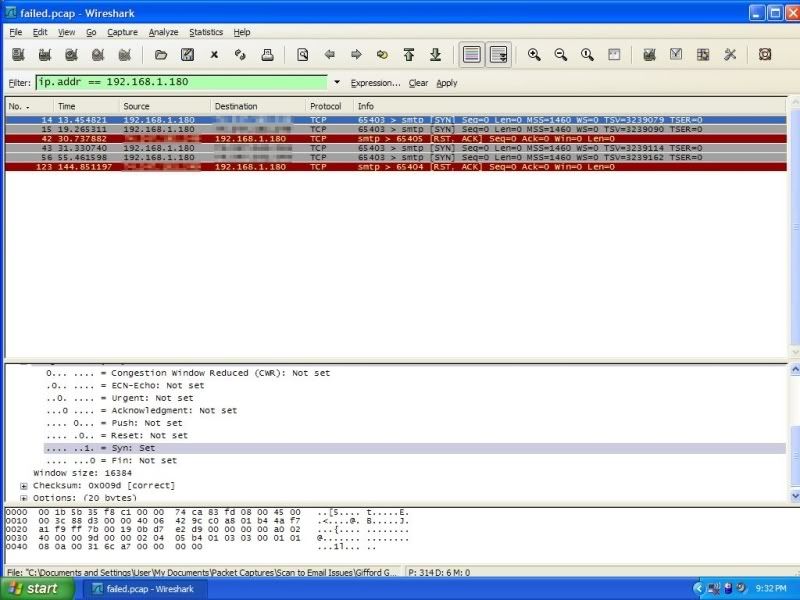Select the Syn: Set flag line
This screenshot has width=800, height=600.
pyautogui.click(x=414, y=448)
